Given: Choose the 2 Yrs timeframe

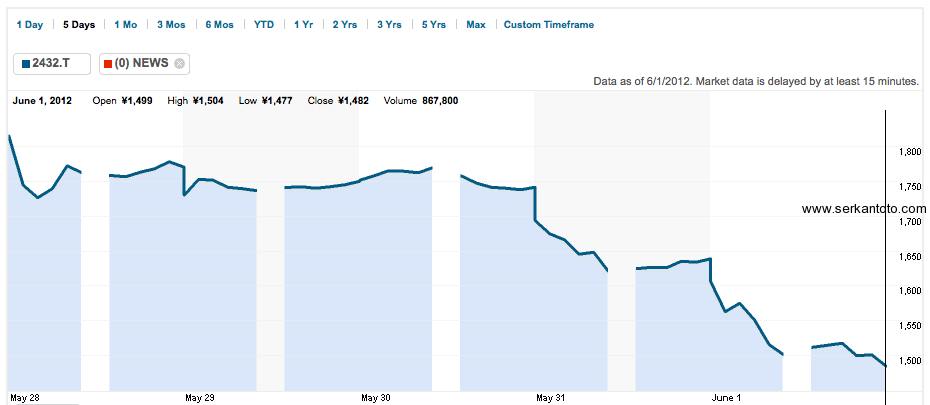Looking at the screenshot, I should click(345, 25).
